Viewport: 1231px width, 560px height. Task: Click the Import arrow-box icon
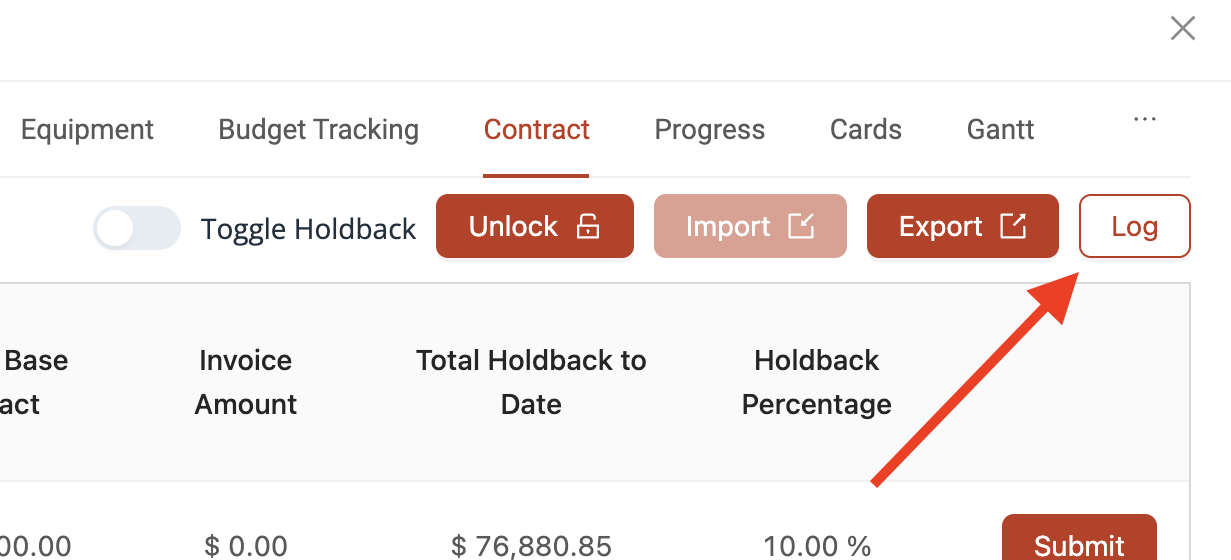pyautogui.click(x=801, y=227)
